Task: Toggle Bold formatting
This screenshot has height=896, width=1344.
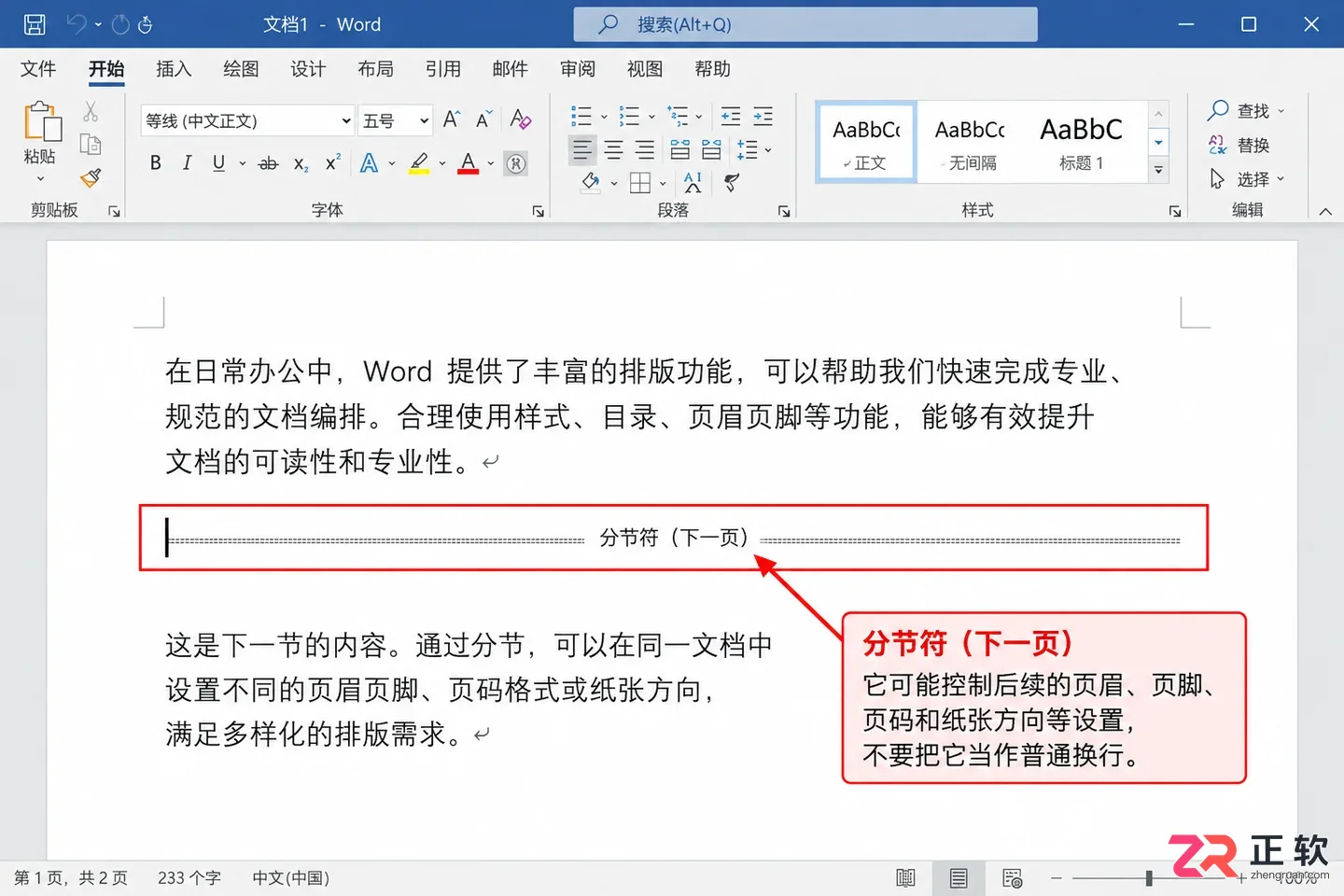Action: 156,163
